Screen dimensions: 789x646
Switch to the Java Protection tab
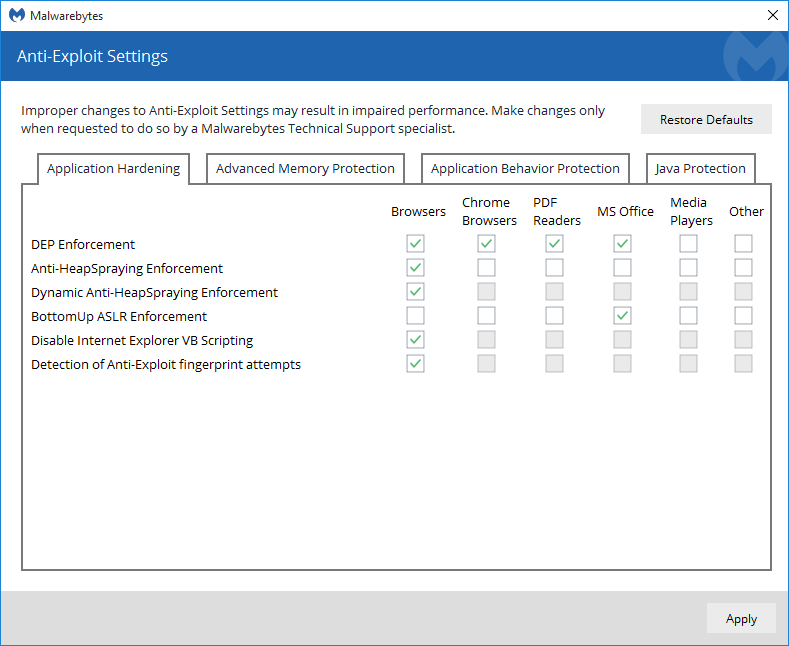coord(700,169)
